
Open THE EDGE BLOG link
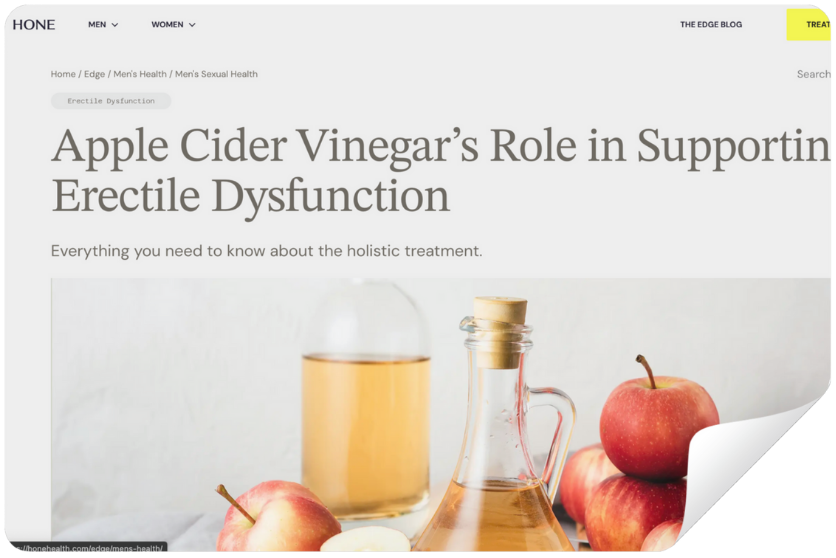pyautogui.click(x=711, y=25)
